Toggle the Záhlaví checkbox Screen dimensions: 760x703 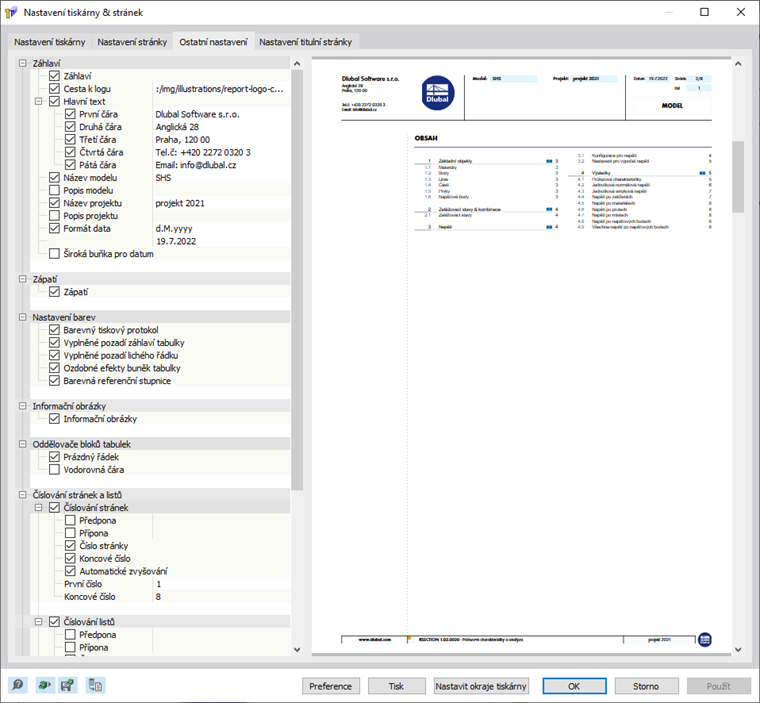pyautogui.click(x=54, y=76)
